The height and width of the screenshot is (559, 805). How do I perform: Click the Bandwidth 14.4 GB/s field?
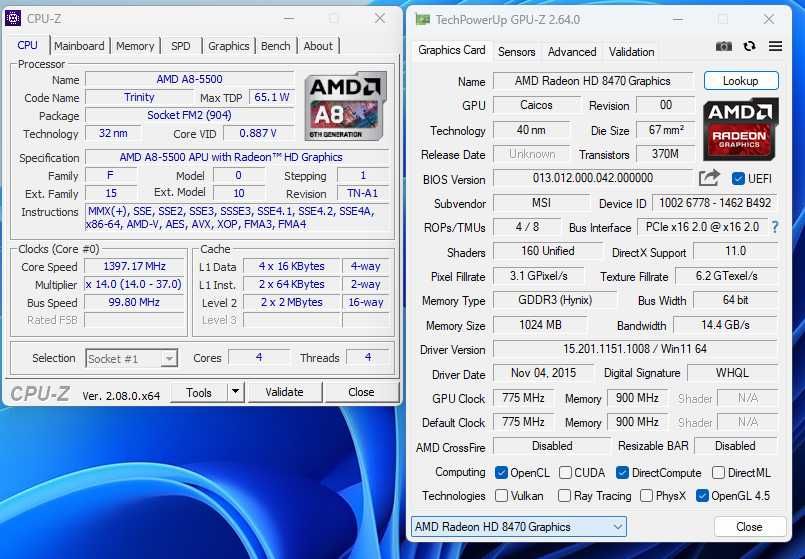(725, 325)
